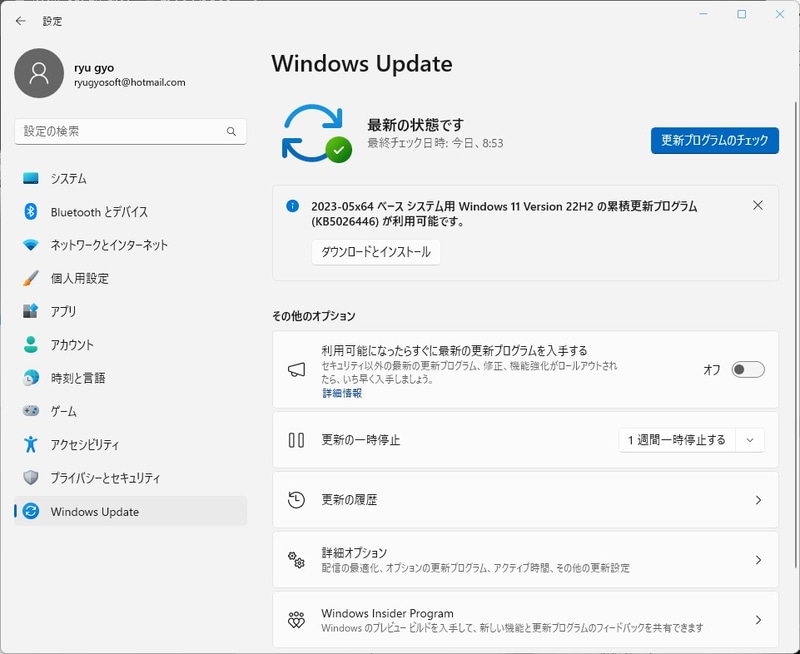The height and width of the screenshot is (654, 800).
Task: Dismiss the KB5026446 notification
Action: click(758, 205)
